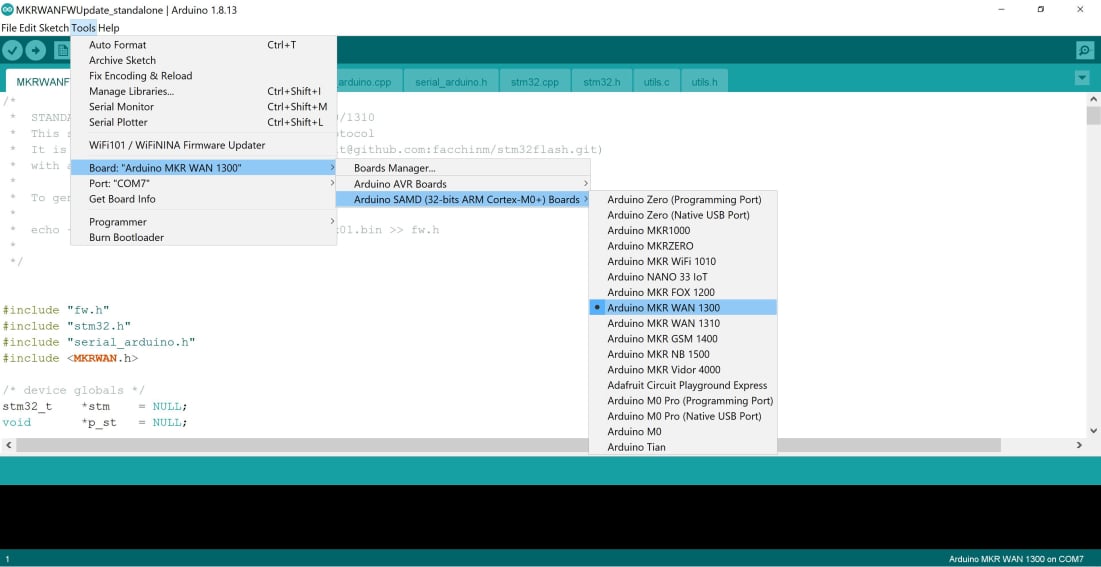Open Serial Monitor magnifier icon at top right

point(1084,50)
